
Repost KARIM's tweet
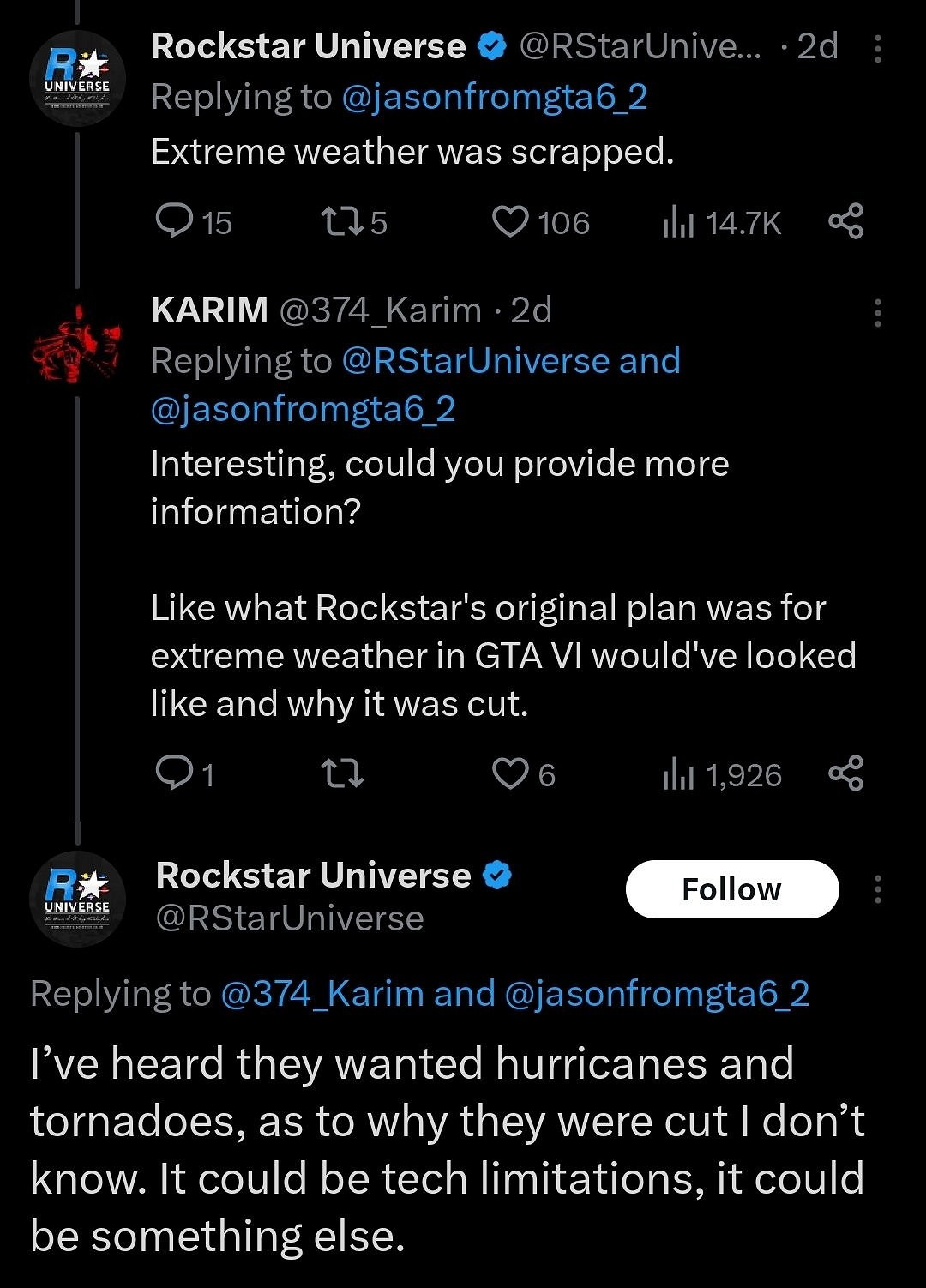pyautogui.click(x=341, y=774)
